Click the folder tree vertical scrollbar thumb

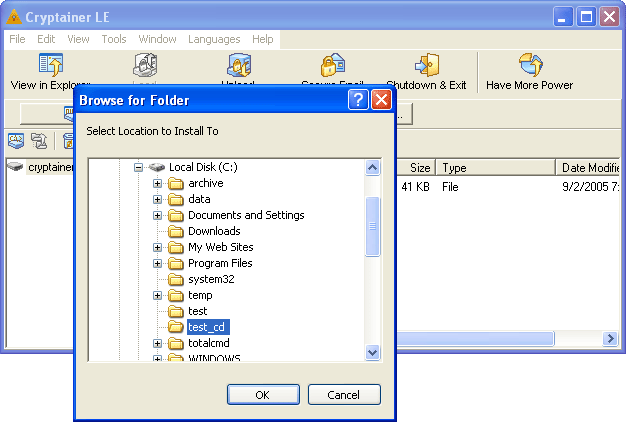tap(372, 226)
